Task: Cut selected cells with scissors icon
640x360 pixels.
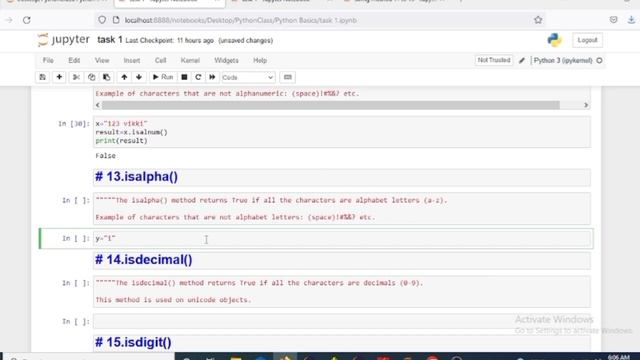Action: coord(76,77)
